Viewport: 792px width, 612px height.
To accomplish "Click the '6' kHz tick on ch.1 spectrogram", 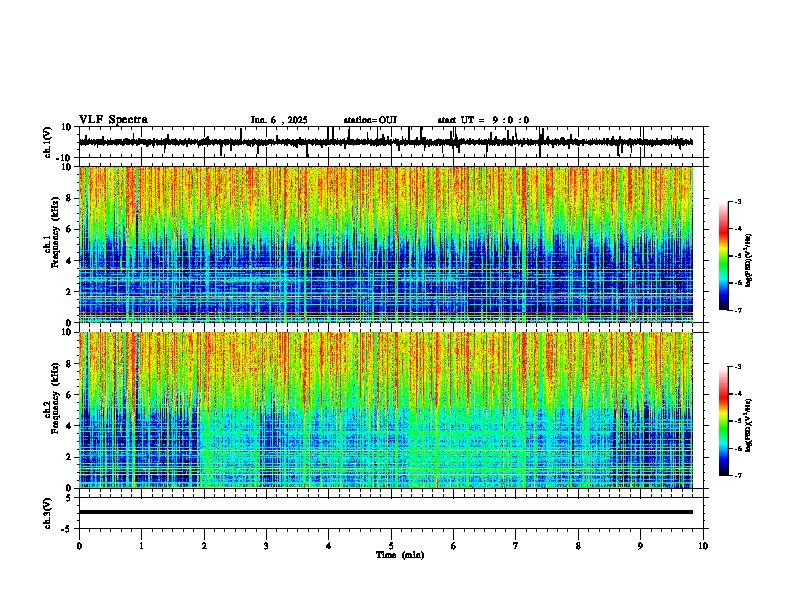I will [70, 230].
